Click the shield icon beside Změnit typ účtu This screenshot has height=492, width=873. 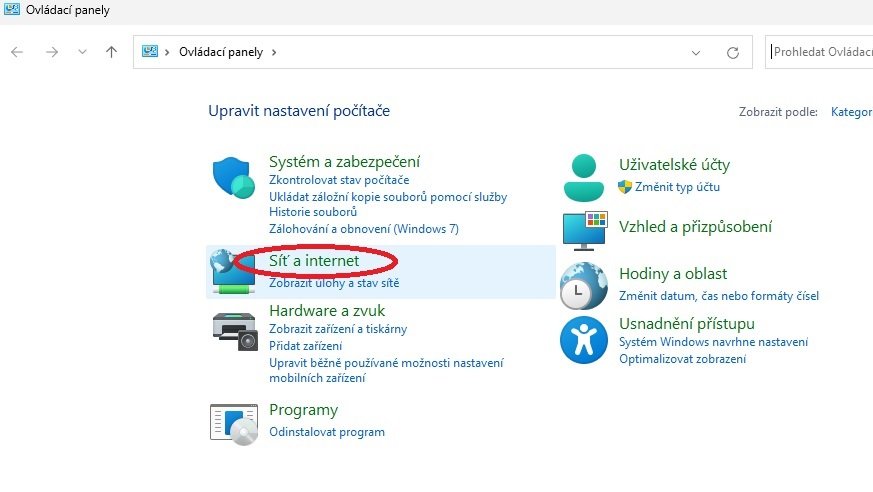(x=625, y=187)
